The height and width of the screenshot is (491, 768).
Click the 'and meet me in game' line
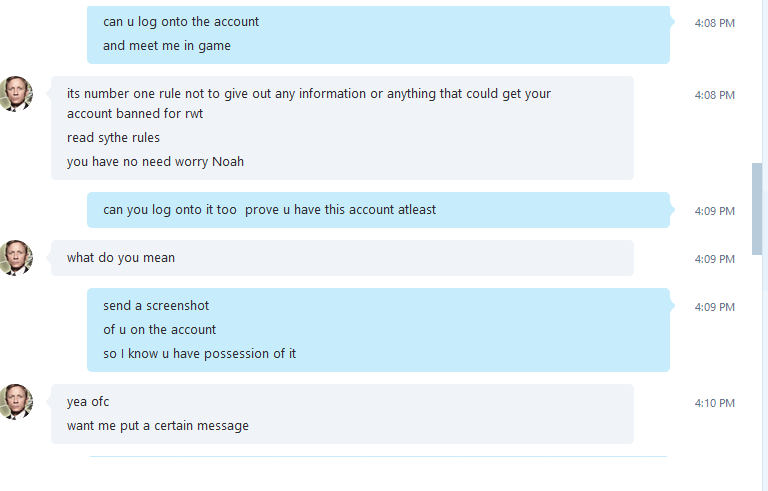click(167, 46)
